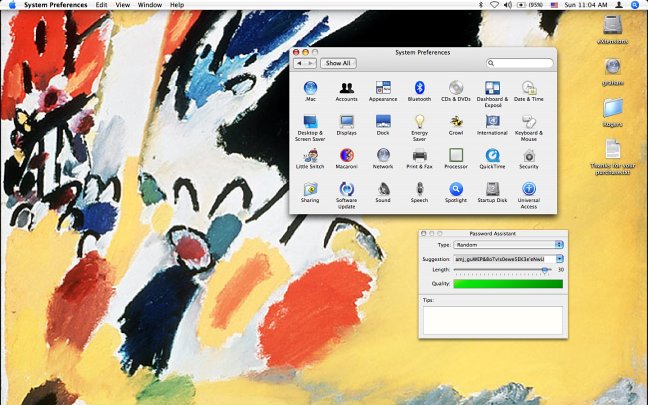Viewport: 648px width, 405px height.
Task: Open Keyboard & Mouse preferences
Action: click(529, 128)
